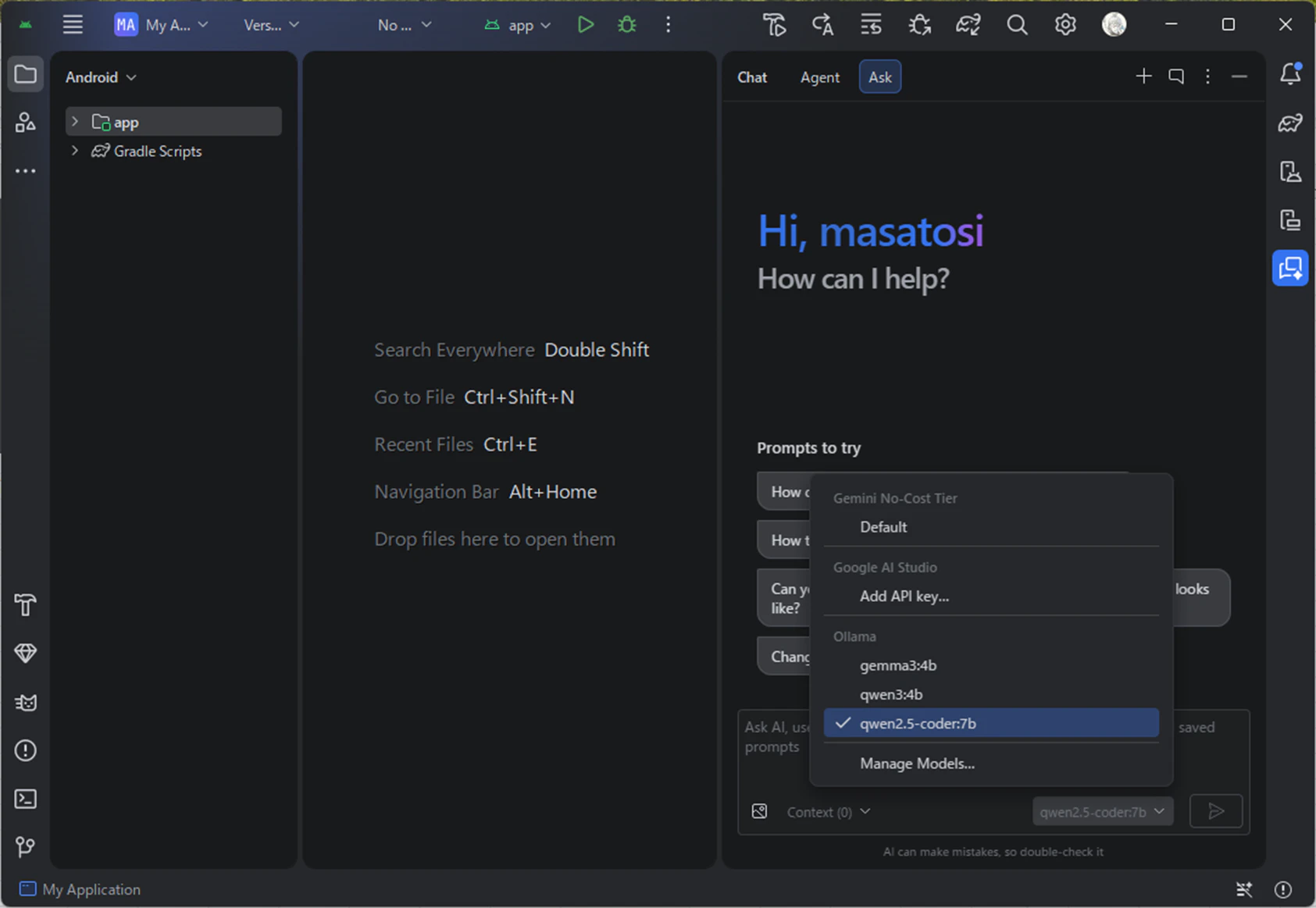Open IDE settings gear icon

(x=1065, y=25)
